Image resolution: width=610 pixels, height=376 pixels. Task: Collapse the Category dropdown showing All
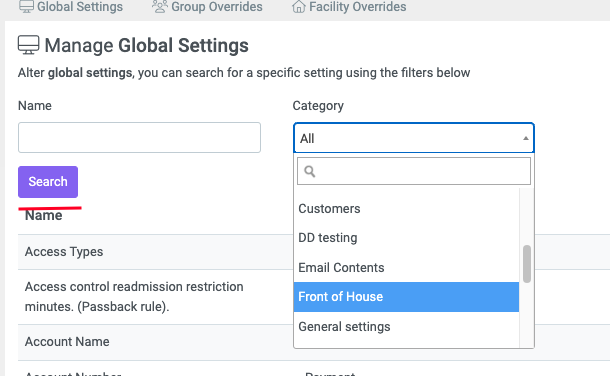(x=414, y=138)
